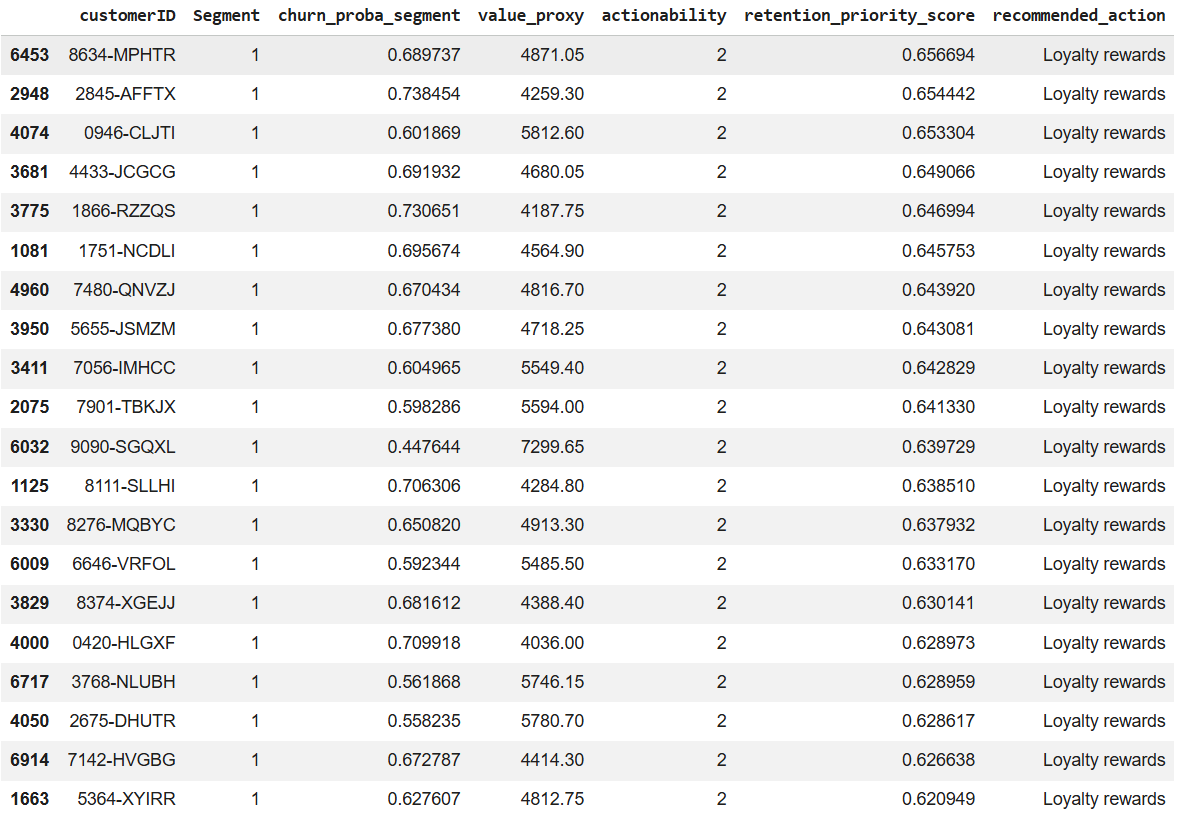1180x823 pixels.
Task: Select row index 6032
Action: pos(28,446)
